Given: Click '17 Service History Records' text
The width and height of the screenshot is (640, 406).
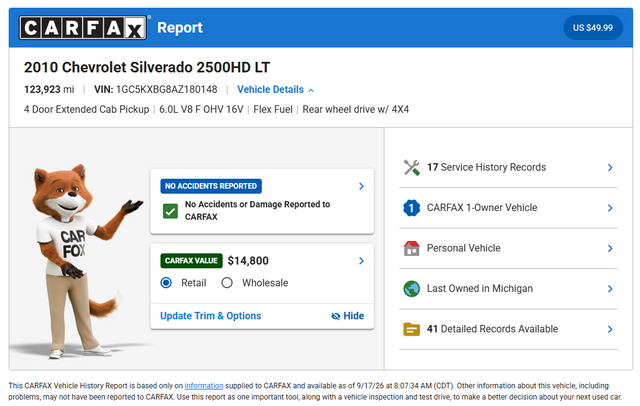Looking at the screenshot, I should tap(486, 167).
